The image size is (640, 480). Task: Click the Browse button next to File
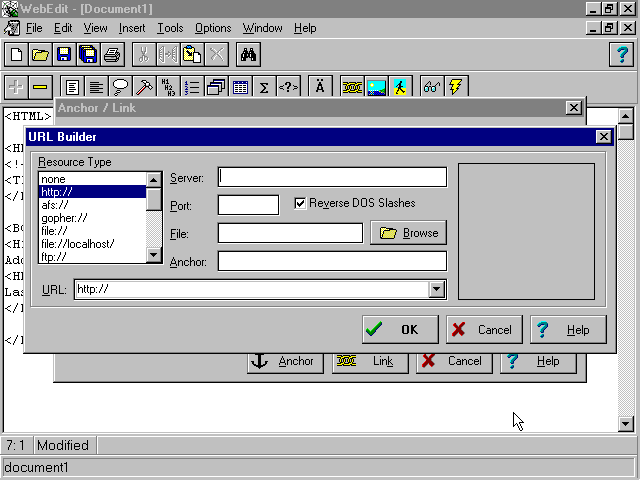click(408, 233)
